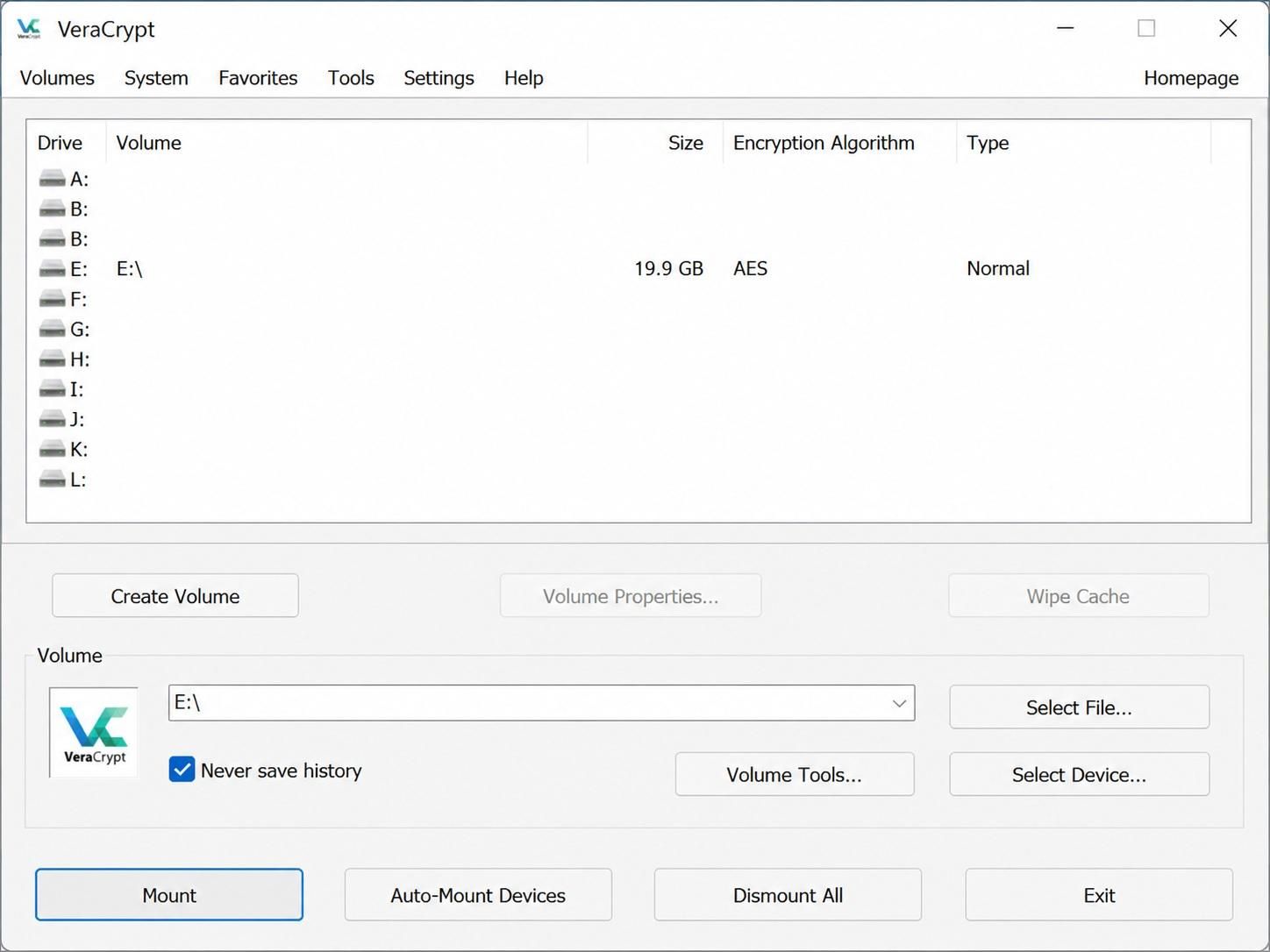The image size is (1270, 952).
Task: Click the VeraCrypt icon in title bar
Action: (x=29, y=29)
